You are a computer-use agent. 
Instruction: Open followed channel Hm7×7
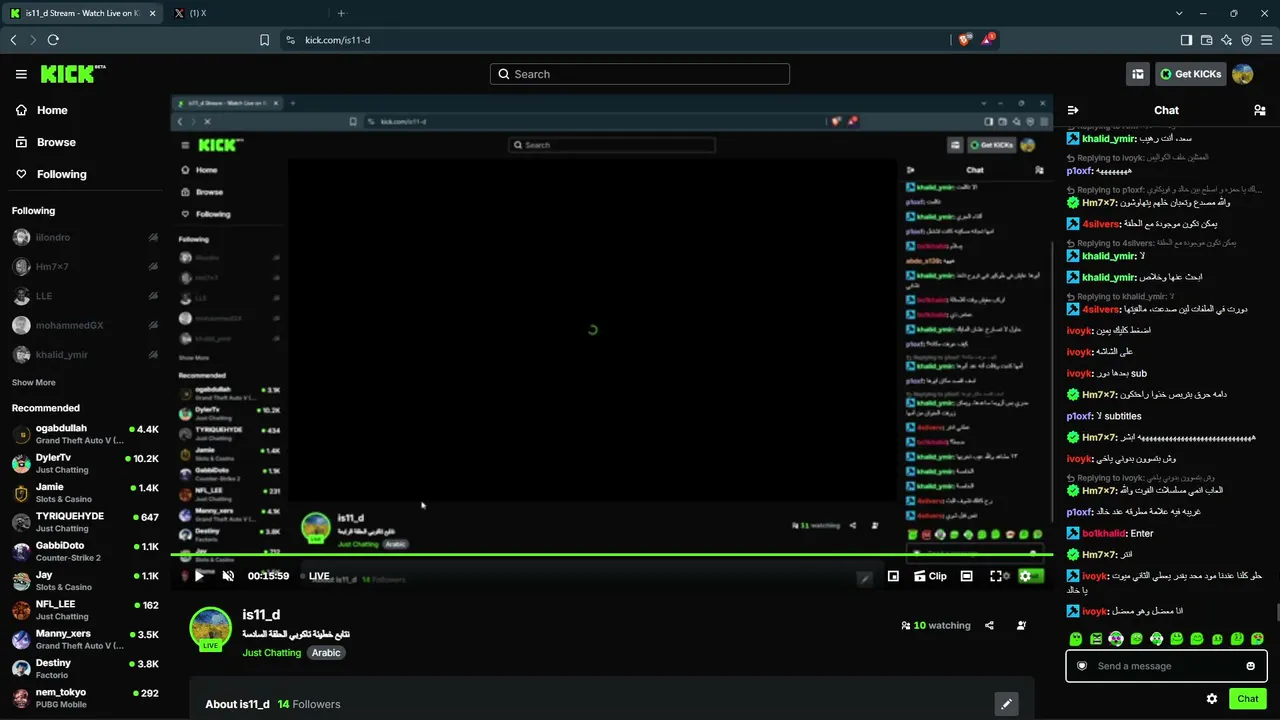tap(85, 267)
